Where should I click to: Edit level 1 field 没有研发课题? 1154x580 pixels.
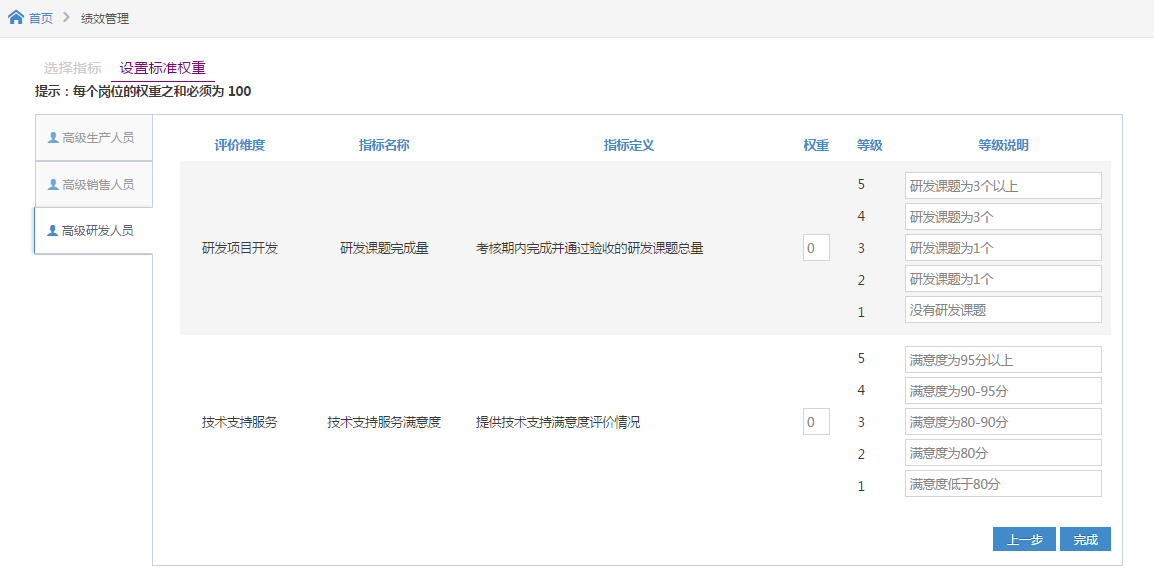tap(1003, 309)
